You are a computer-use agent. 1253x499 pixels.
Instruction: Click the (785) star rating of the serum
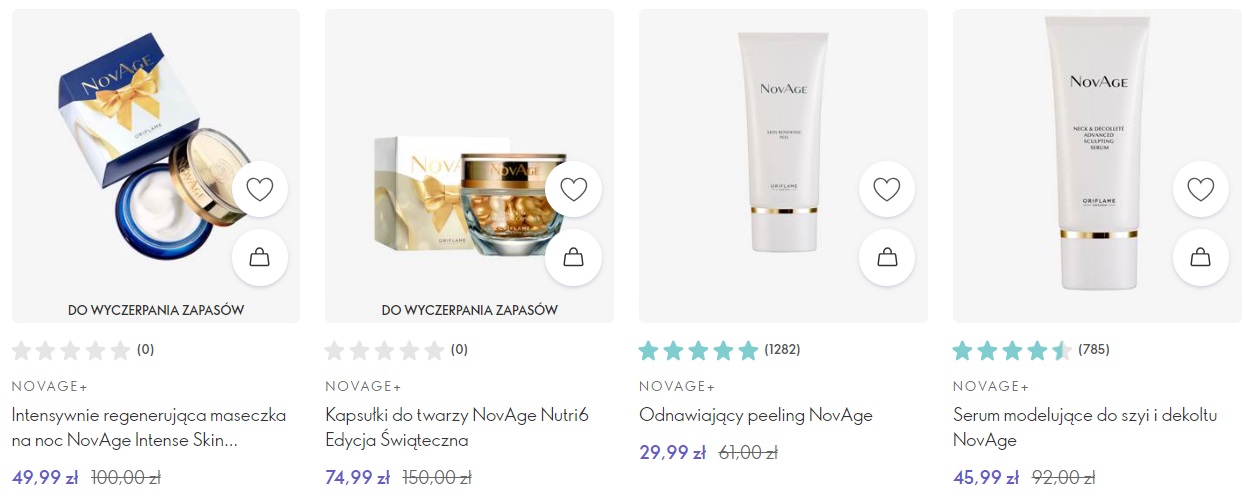point(1031,350)
